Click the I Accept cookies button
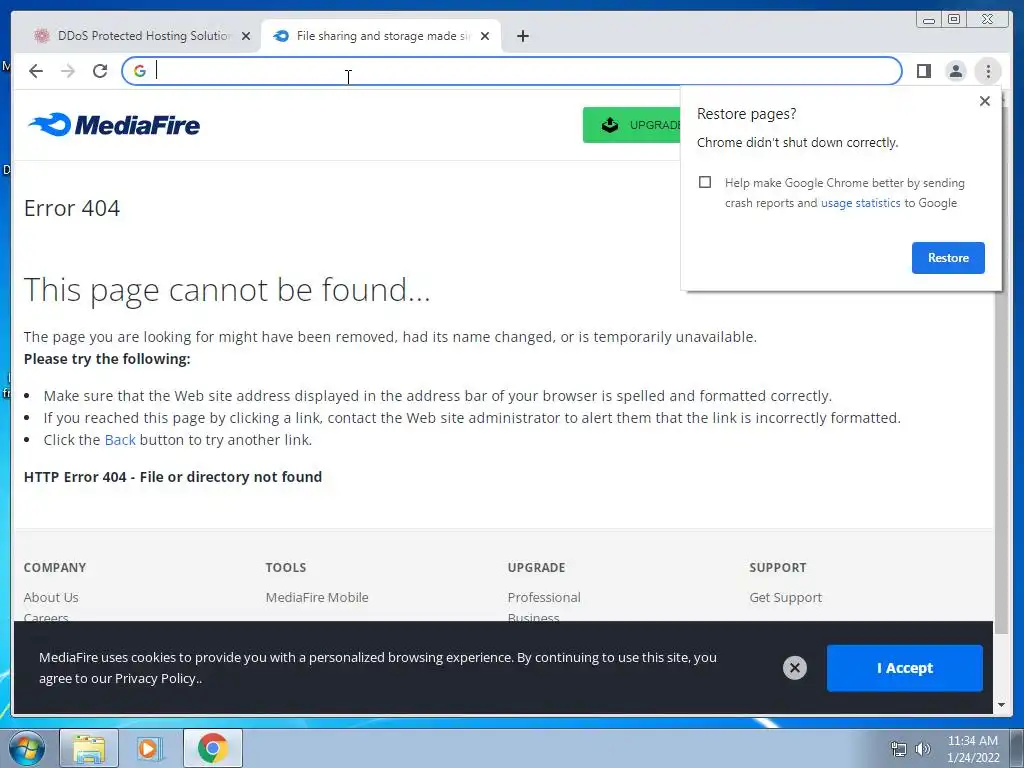This screenshot has width=1024, height=768. tap(904, 668)
